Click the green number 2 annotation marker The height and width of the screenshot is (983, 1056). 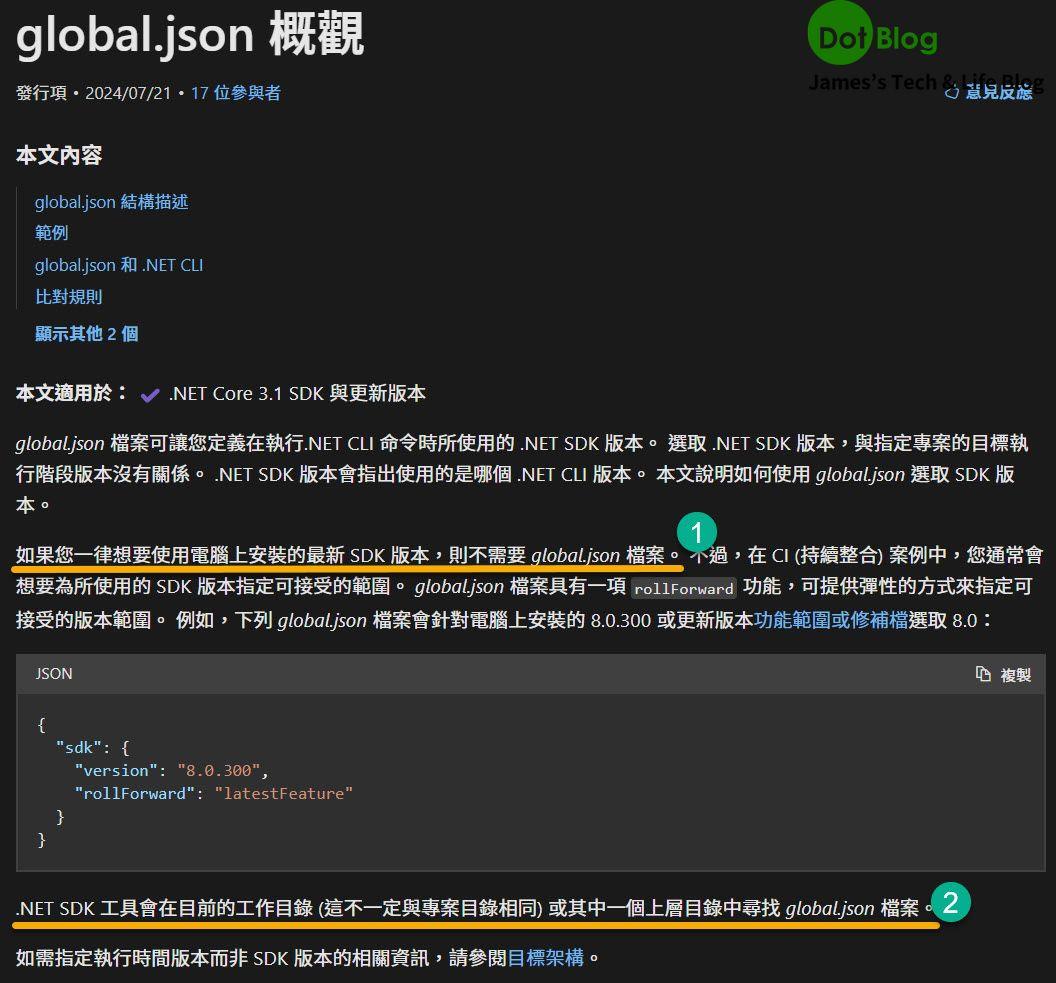(x=950, y=904)
